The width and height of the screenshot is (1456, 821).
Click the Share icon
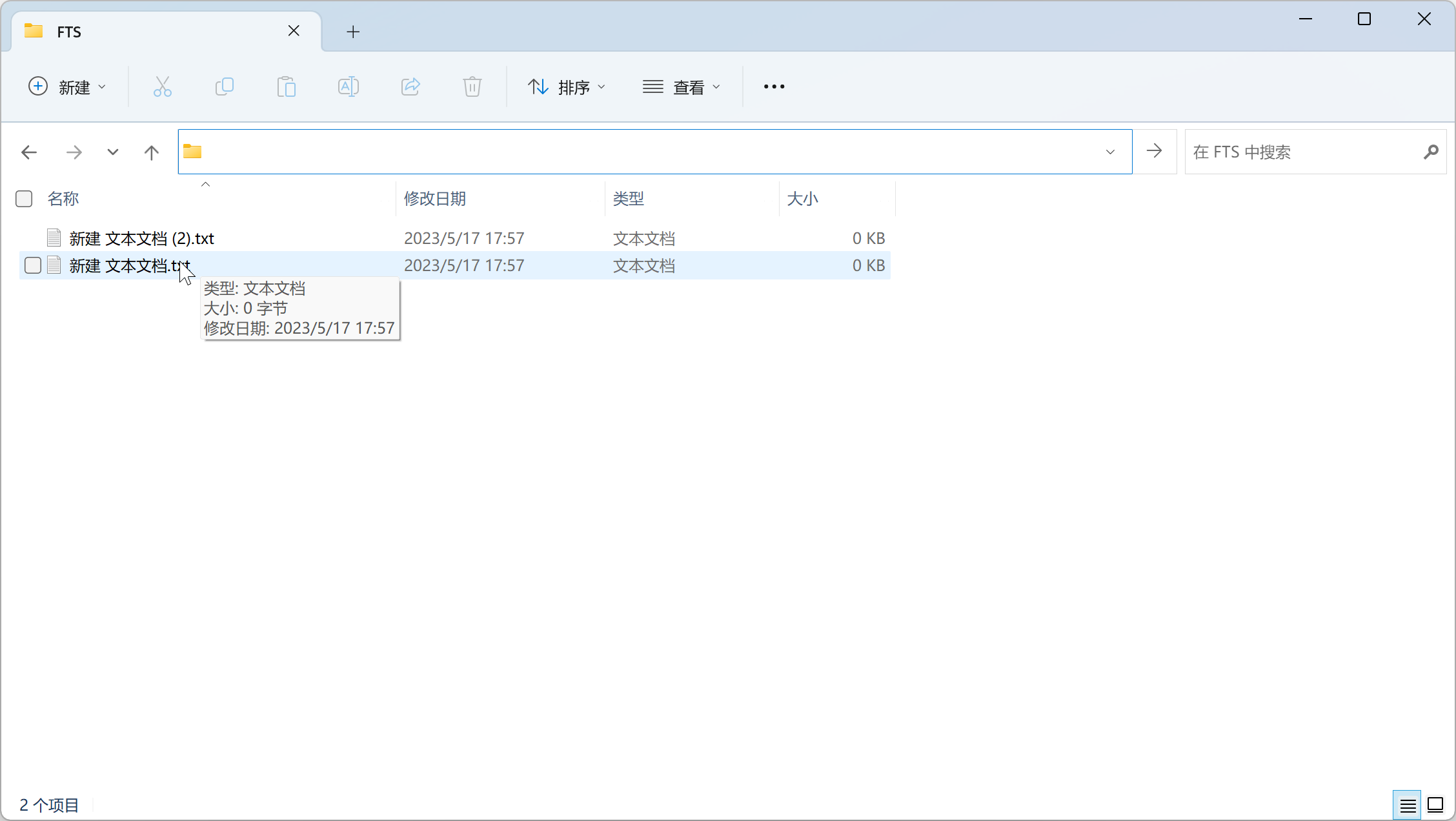tap(410, 86)
